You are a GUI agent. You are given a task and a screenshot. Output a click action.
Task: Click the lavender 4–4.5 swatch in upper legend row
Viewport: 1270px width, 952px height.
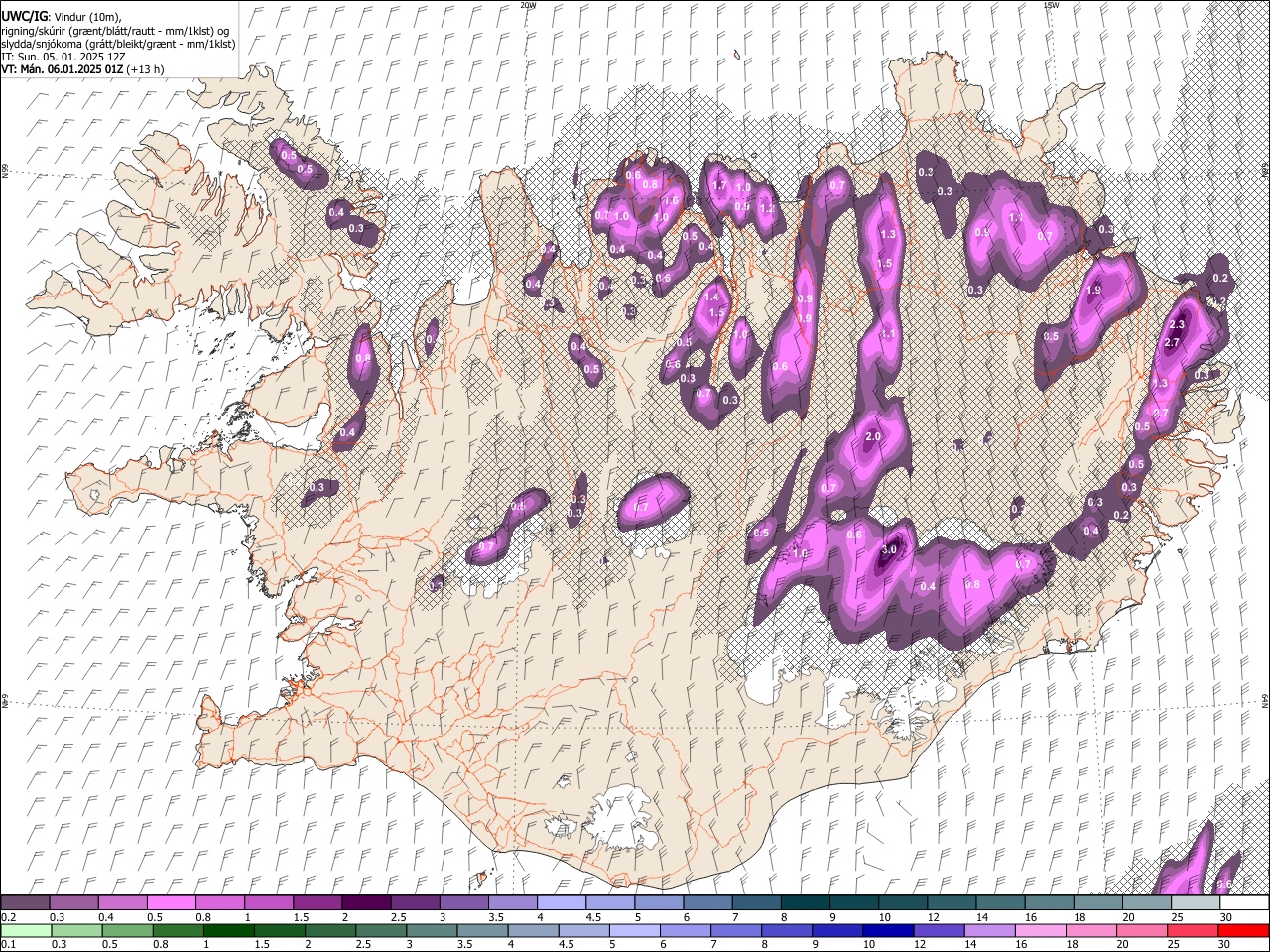[562, 903]
